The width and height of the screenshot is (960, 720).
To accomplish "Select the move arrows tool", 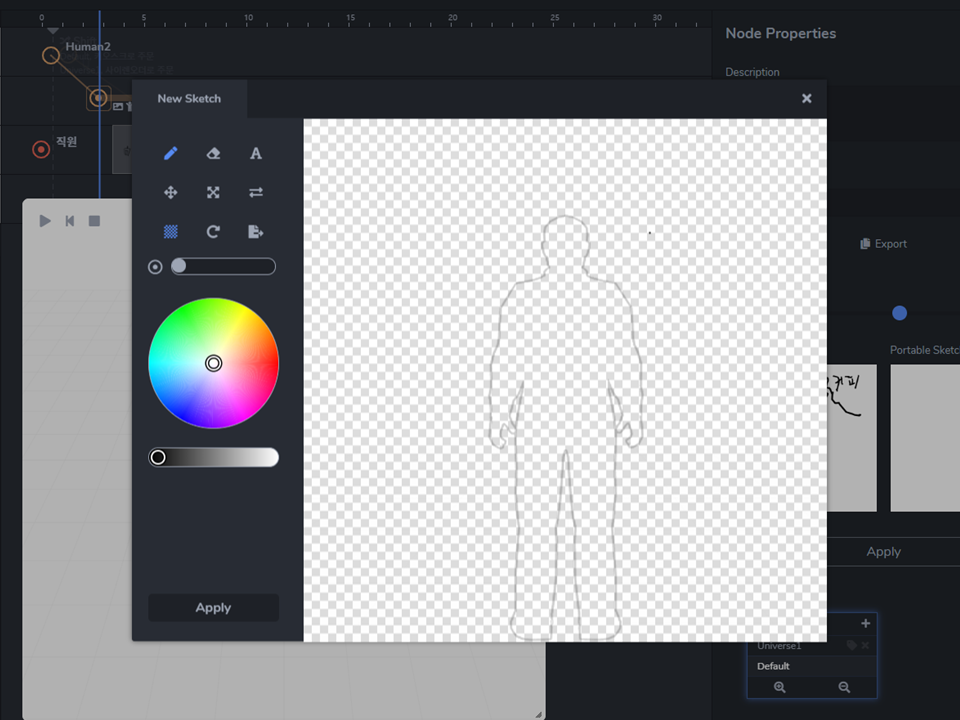I will click(171, 192).
